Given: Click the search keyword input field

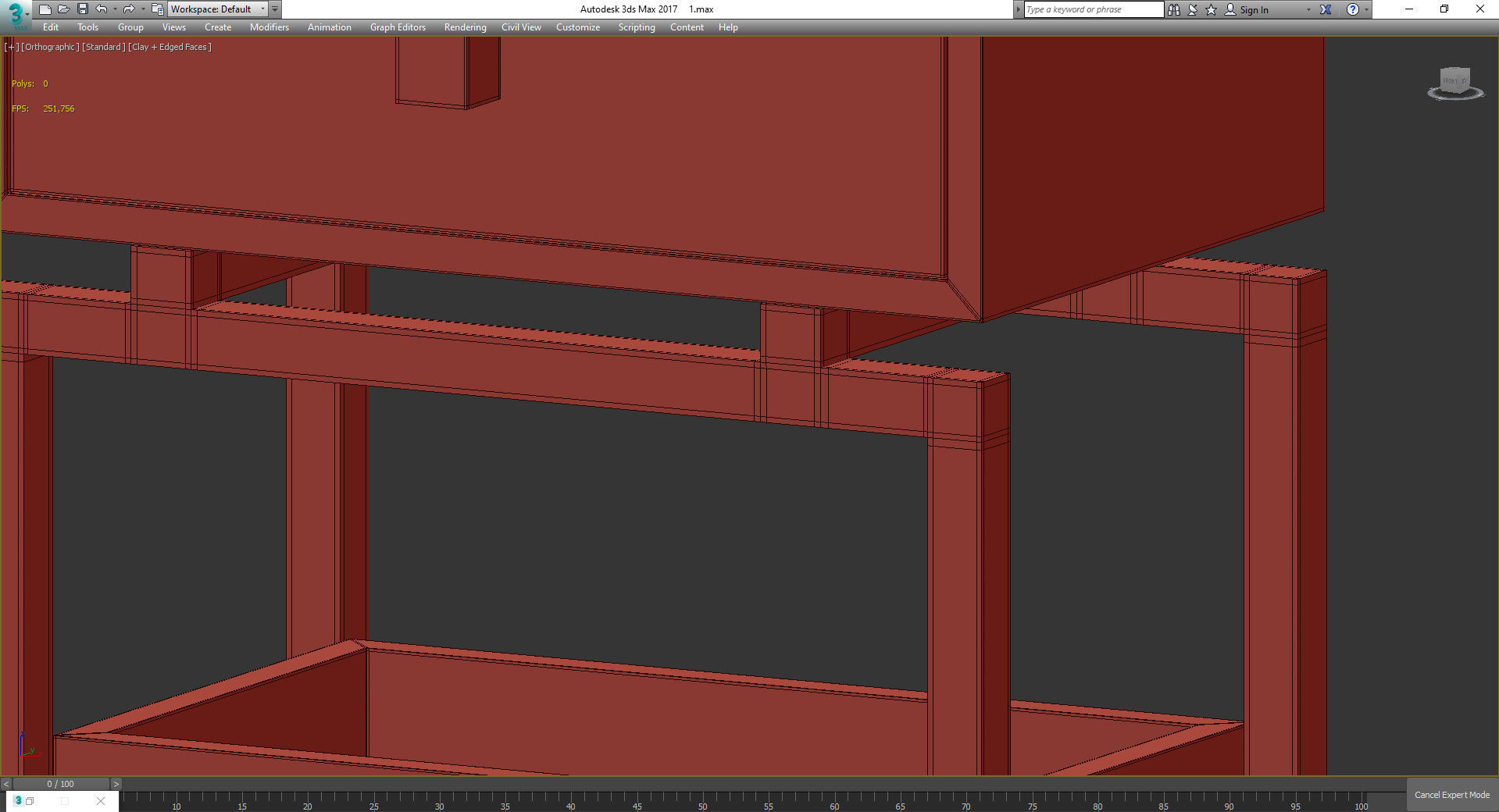Looking at the screenshot, I should [x=1094, y=9].
